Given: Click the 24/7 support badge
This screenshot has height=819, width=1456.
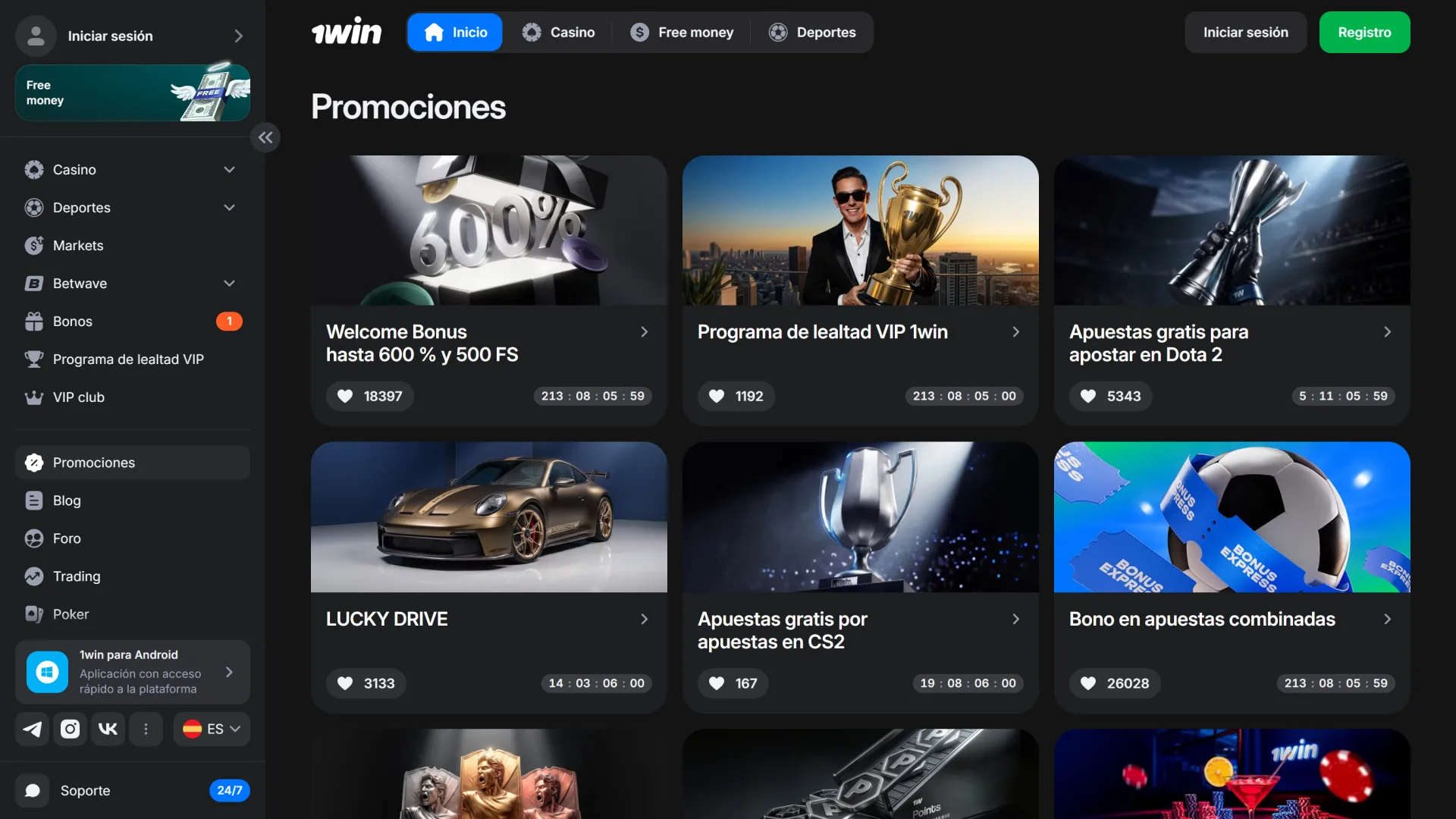Looking at the screenshot, I should pyautogui.click(x=229, y=790).
